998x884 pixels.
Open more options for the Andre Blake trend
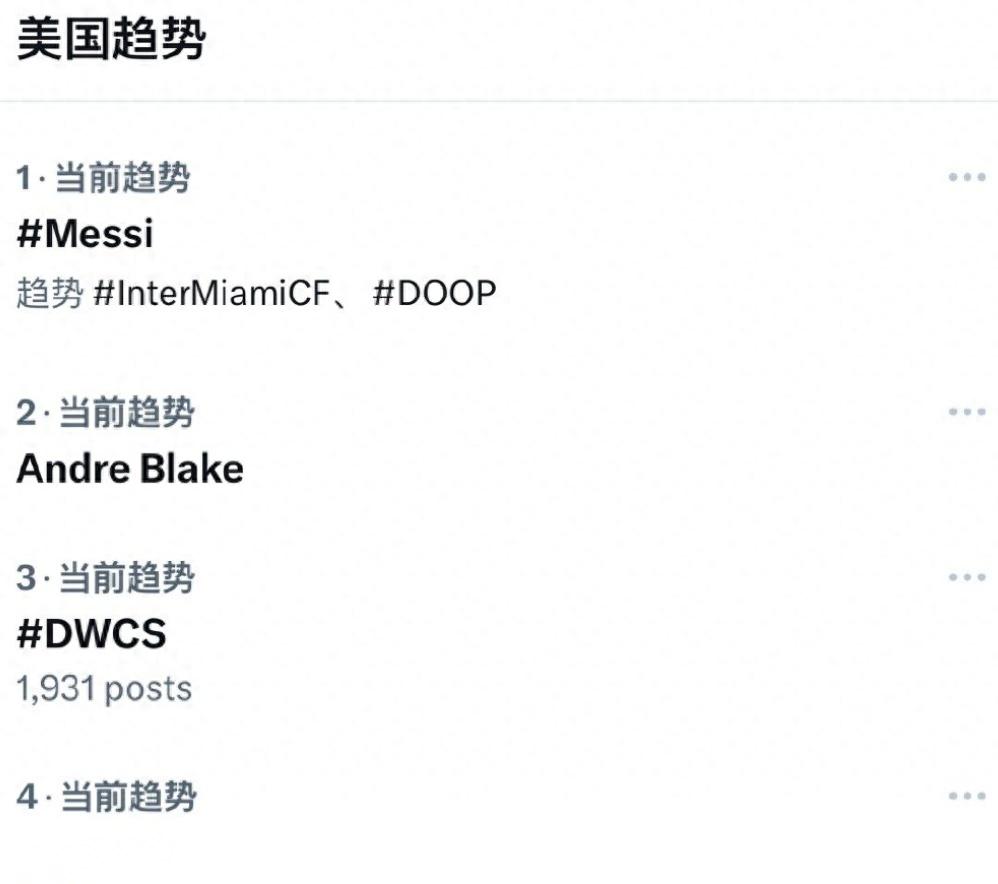click(966, 412)
